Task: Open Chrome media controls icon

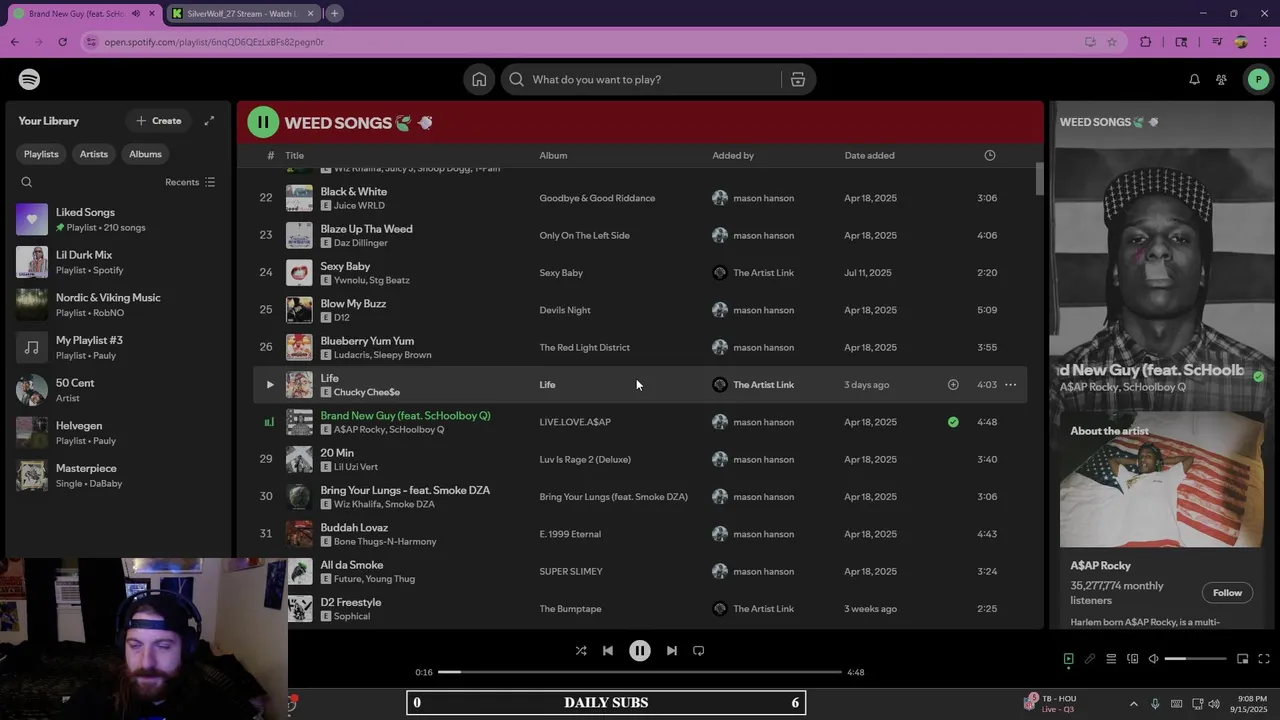Action: point(1216,42)
